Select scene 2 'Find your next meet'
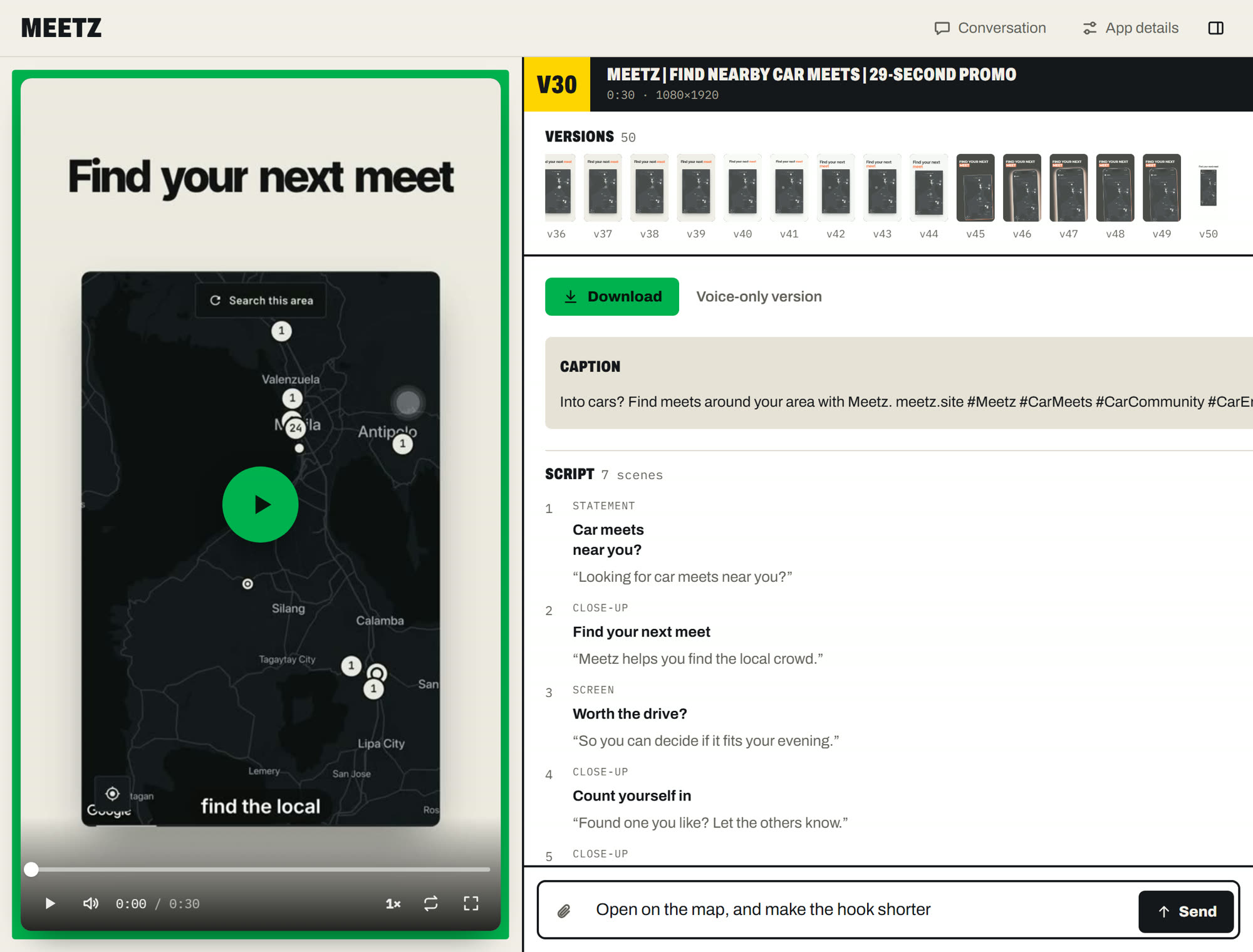 (642, 632)
